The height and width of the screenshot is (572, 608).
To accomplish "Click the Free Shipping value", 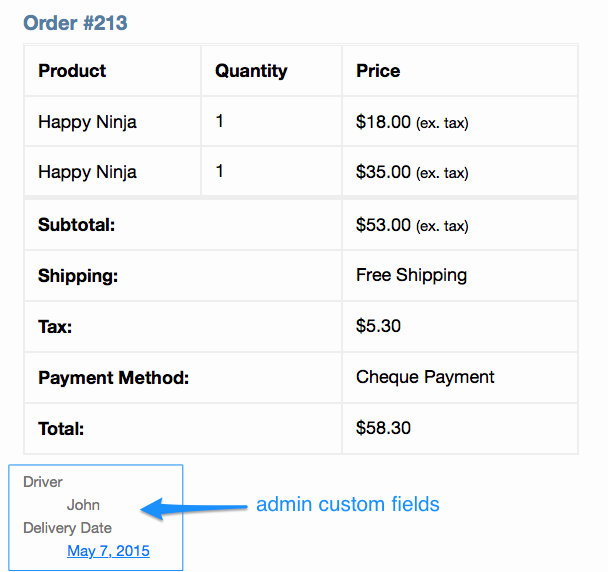I will pos(411,275).
